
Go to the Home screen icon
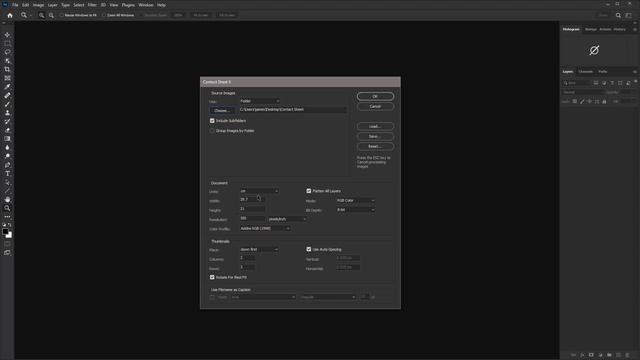pyautogui.click(x=10, y=15)
